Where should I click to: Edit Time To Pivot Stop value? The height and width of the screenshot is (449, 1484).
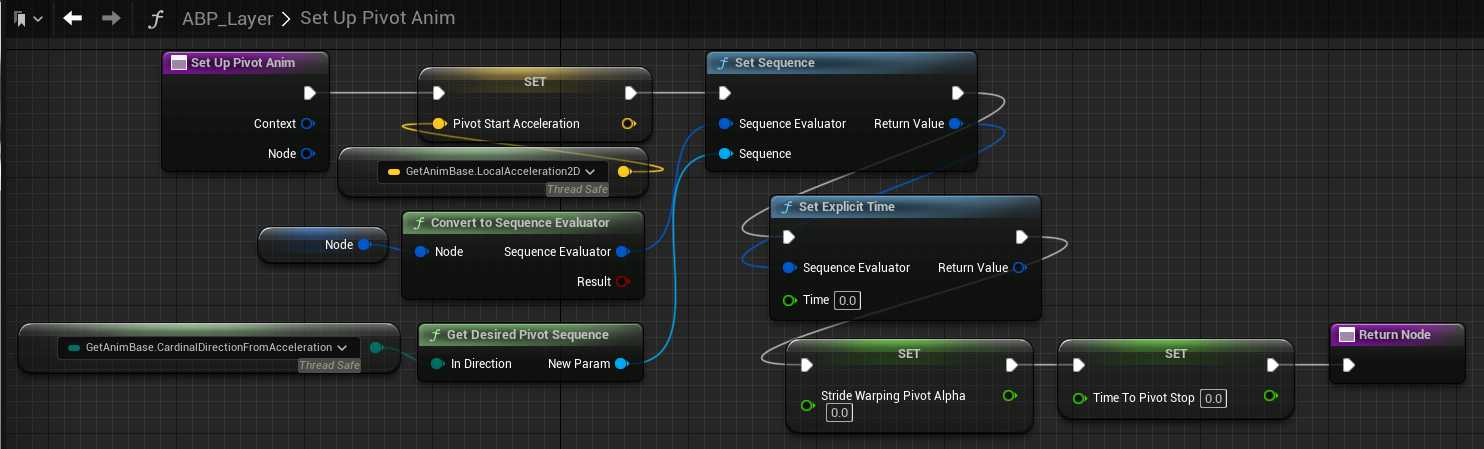(x=1213, y=398)
